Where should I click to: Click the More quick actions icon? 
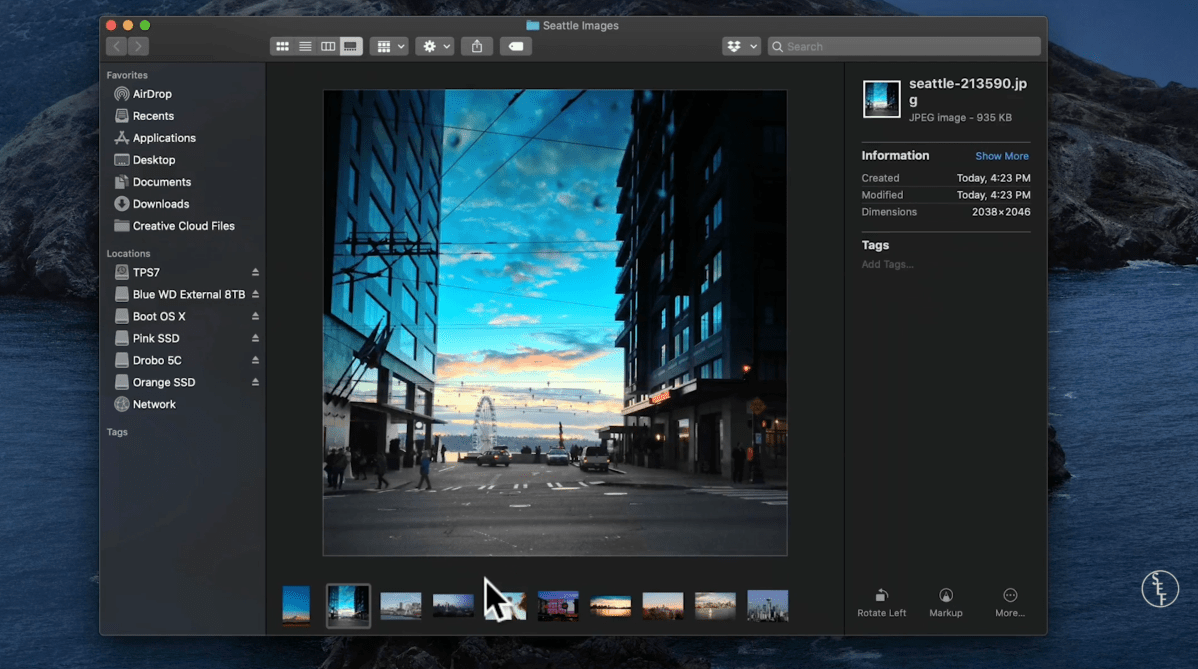click(1009, 600)
